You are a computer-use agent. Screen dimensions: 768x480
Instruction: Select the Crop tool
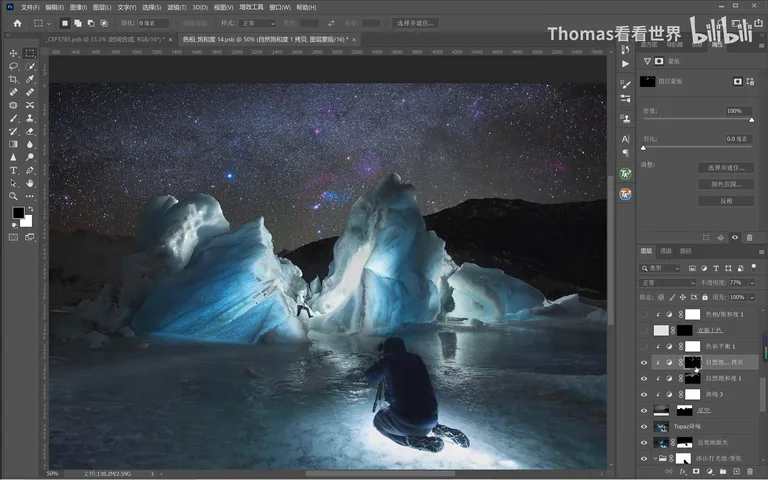pos(13,79)
